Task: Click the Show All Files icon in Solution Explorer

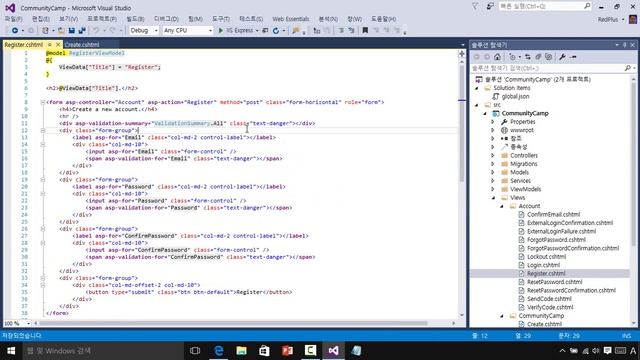Action: (549, 57)
